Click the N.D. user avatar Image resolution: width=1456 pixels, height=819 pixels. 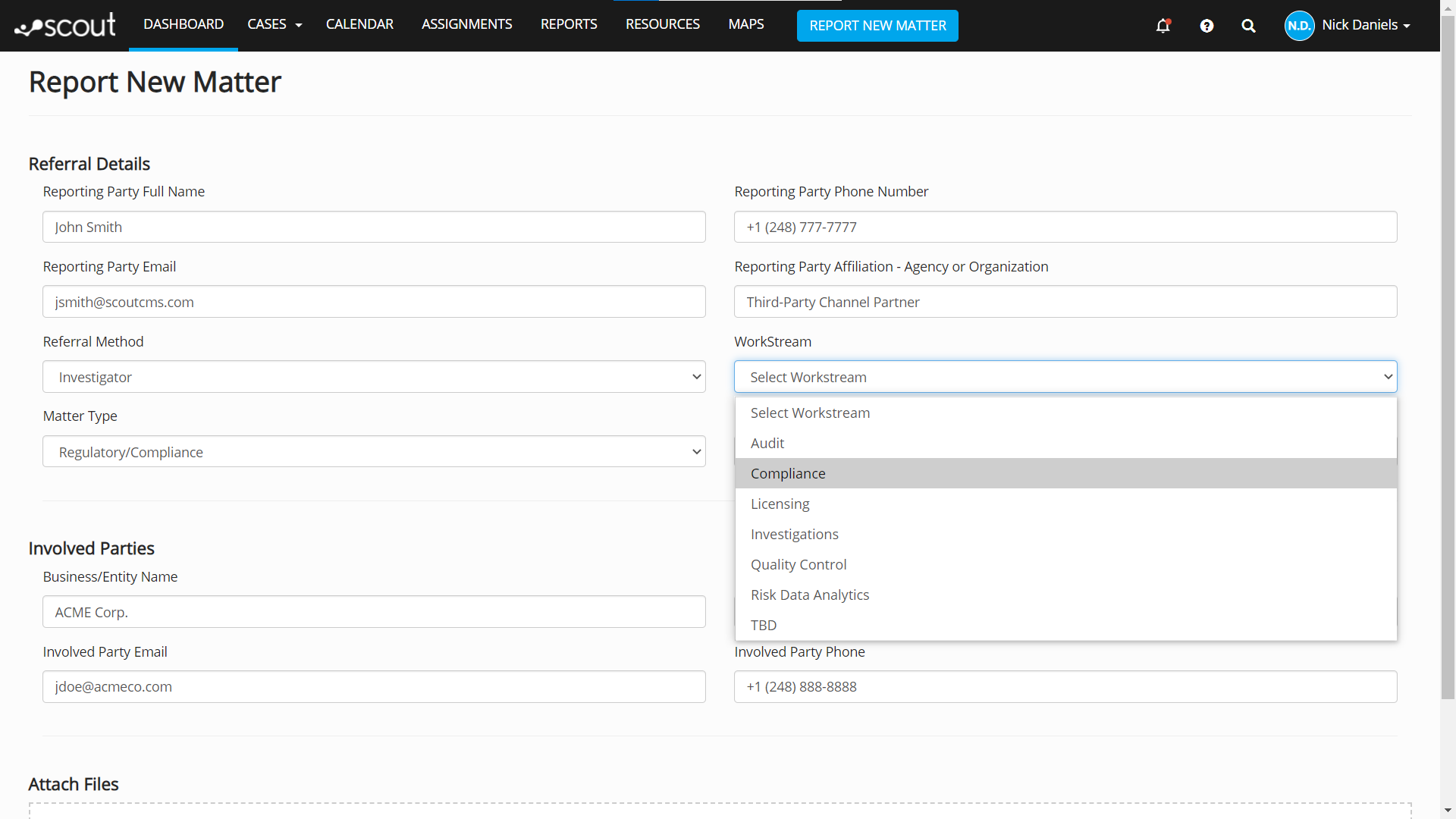click(x=1299, y=26)
